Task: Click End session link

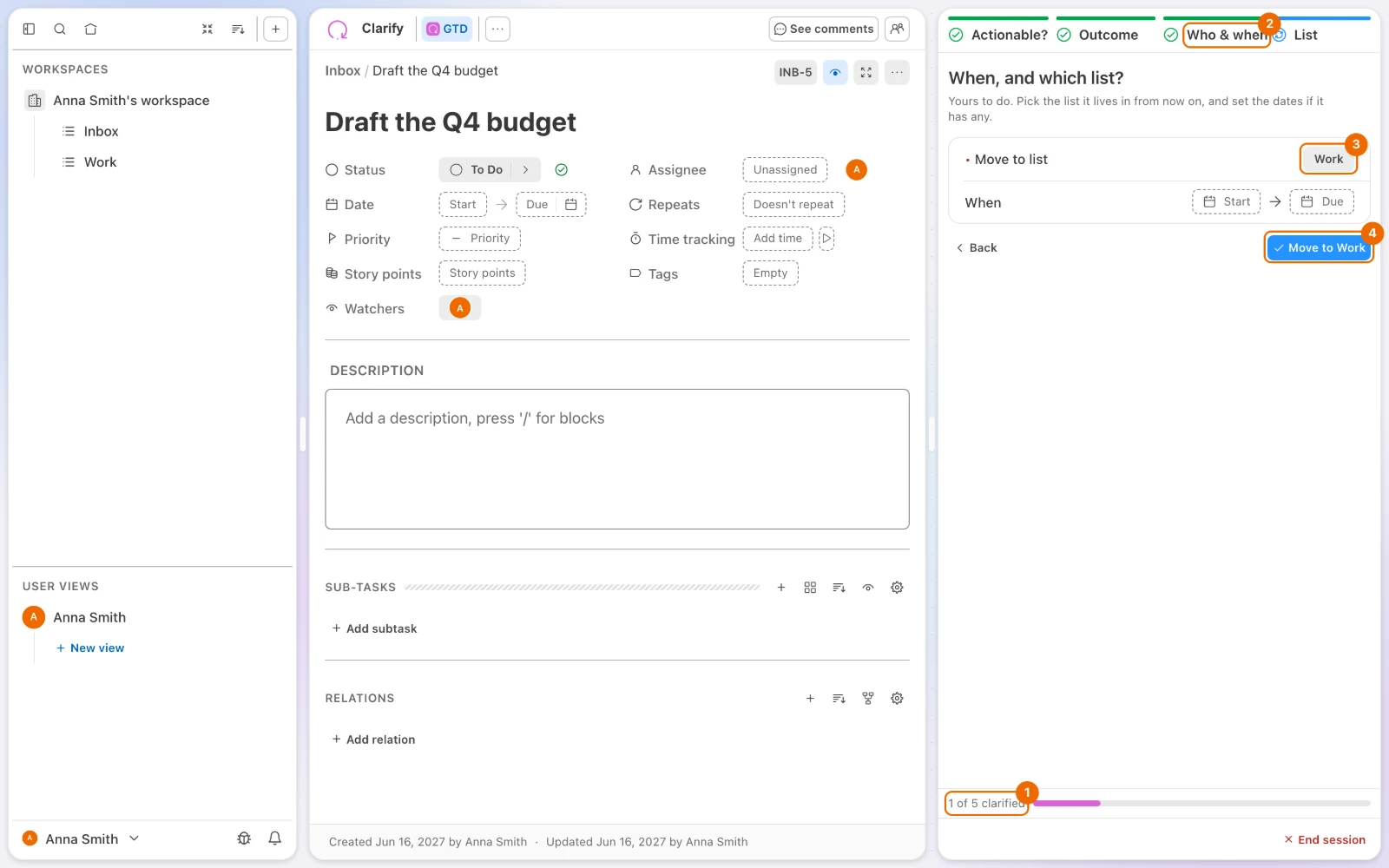Action: click(x=1325, y=839)
